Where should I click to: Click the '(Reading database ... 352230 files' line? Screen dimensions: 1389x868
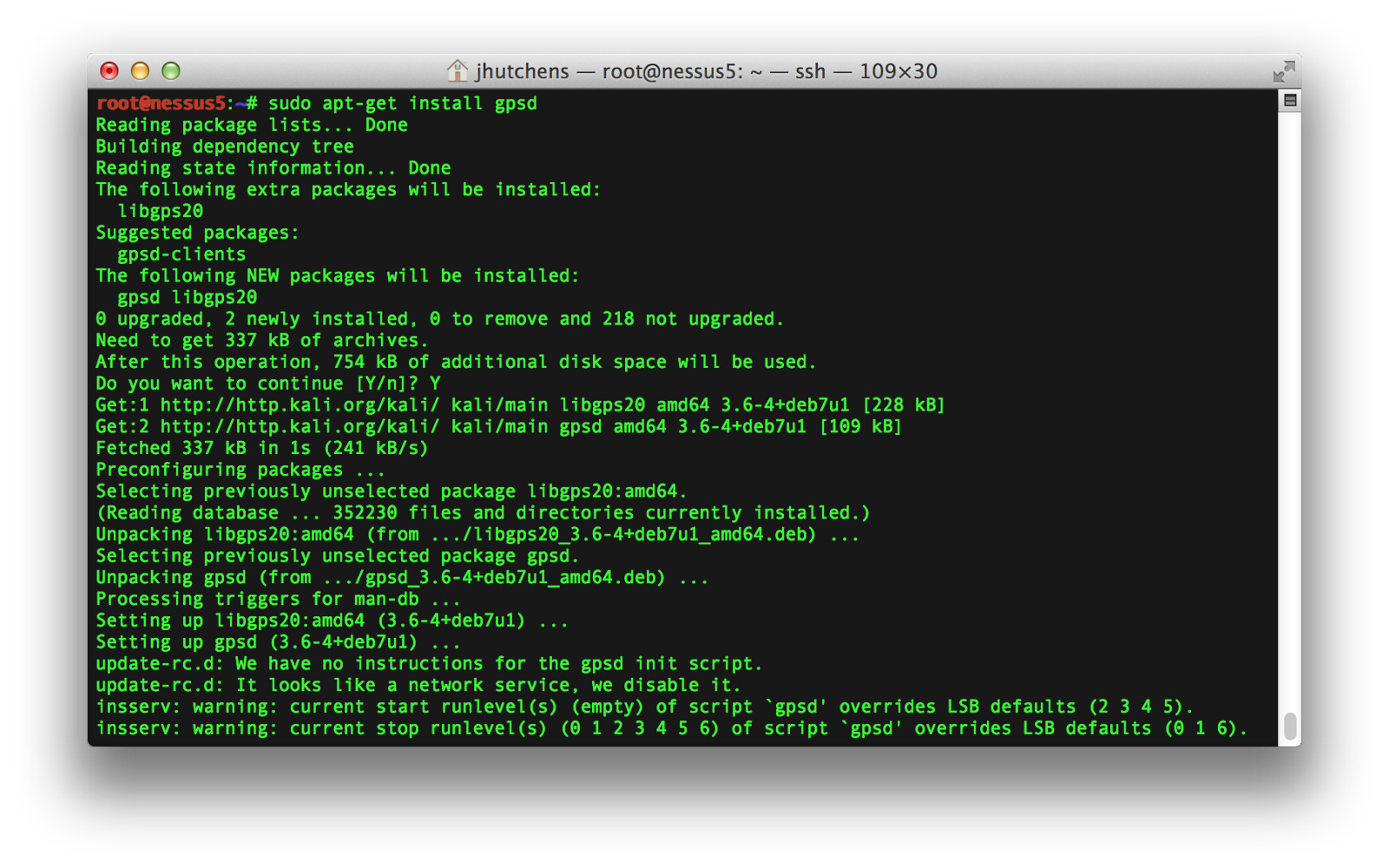[484, 513]
